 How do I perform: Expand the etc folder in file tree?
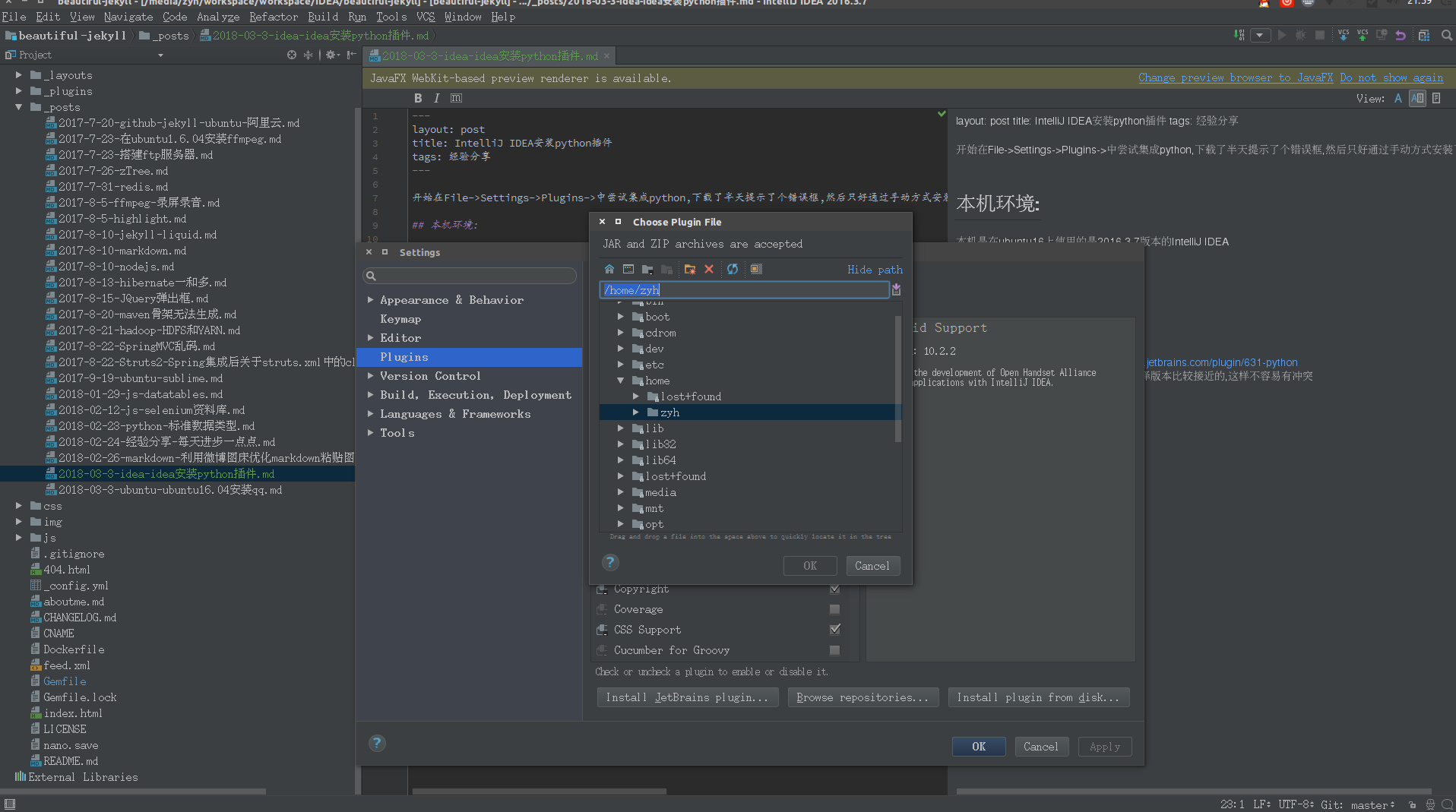pyautogui.click(x=621, y=365)
